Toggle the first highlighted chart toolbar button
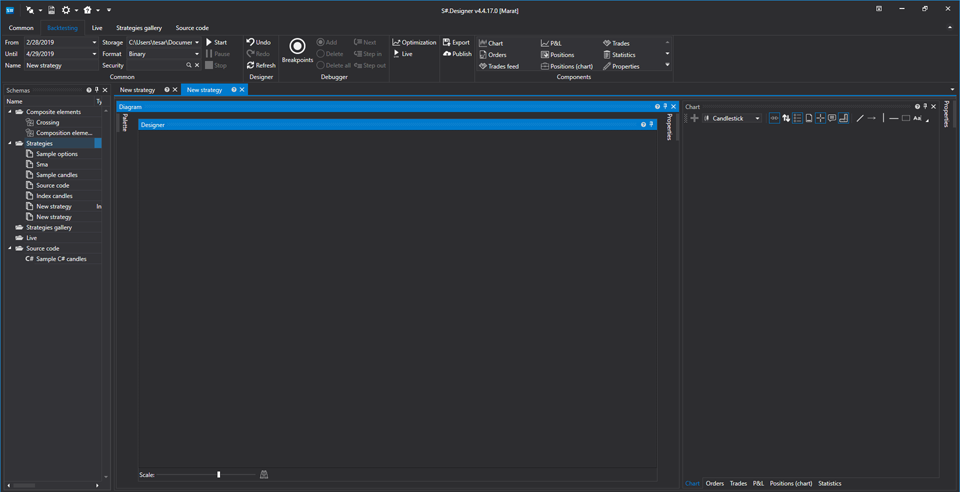This screenshot has width=960, height=492. 774,118
